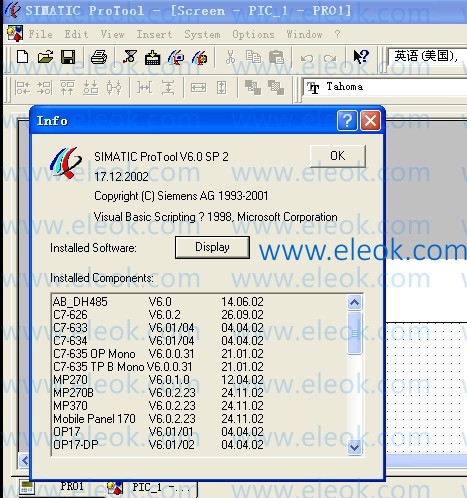The image size is (467, 498).
Task: Activate the context help arrow icon
Action: point(361,57)
